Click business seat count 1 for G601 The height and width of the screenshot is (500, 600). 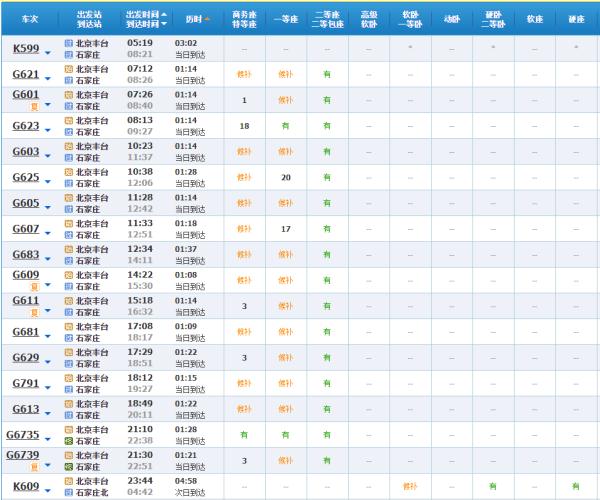[244, 100]
